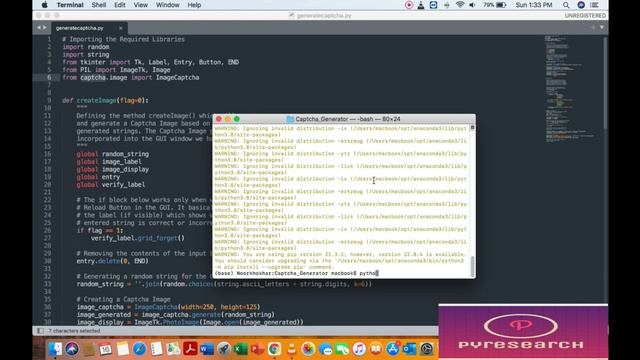This screenshot has height=360, width=640.
Task: Click the battery 79% status
Action: coord(495,5)
